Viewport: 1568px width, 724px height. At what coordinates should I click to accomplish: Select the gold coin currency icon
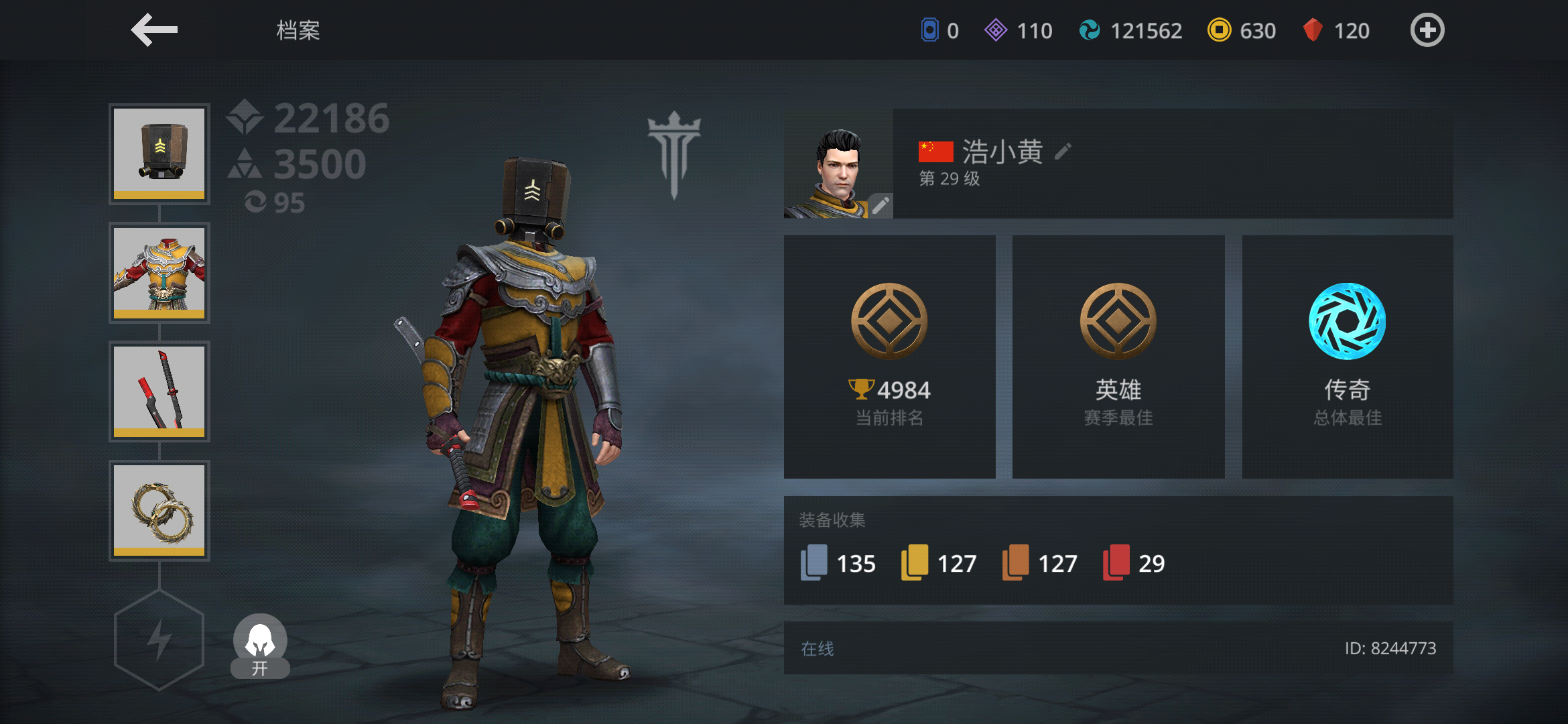(x=1219, y=30)
